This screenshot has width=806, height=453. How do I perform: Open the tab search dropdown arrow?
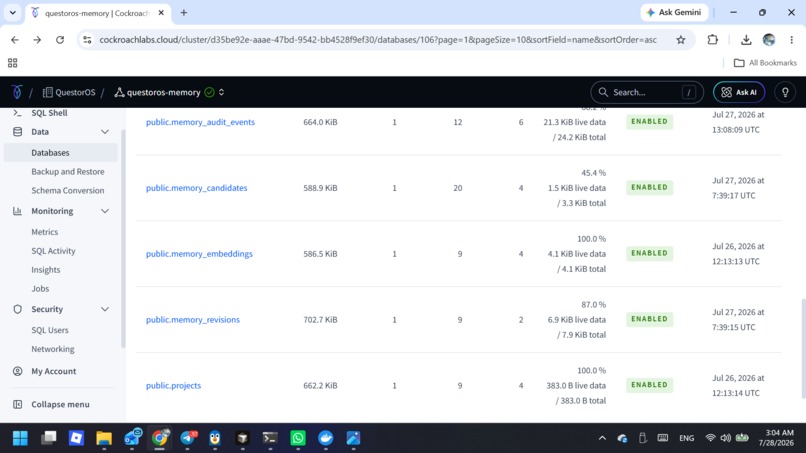12,12
